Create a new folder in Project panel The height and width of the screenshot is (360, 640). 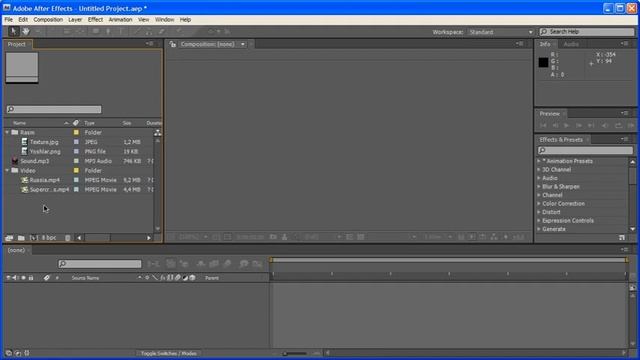click(21, 238)
